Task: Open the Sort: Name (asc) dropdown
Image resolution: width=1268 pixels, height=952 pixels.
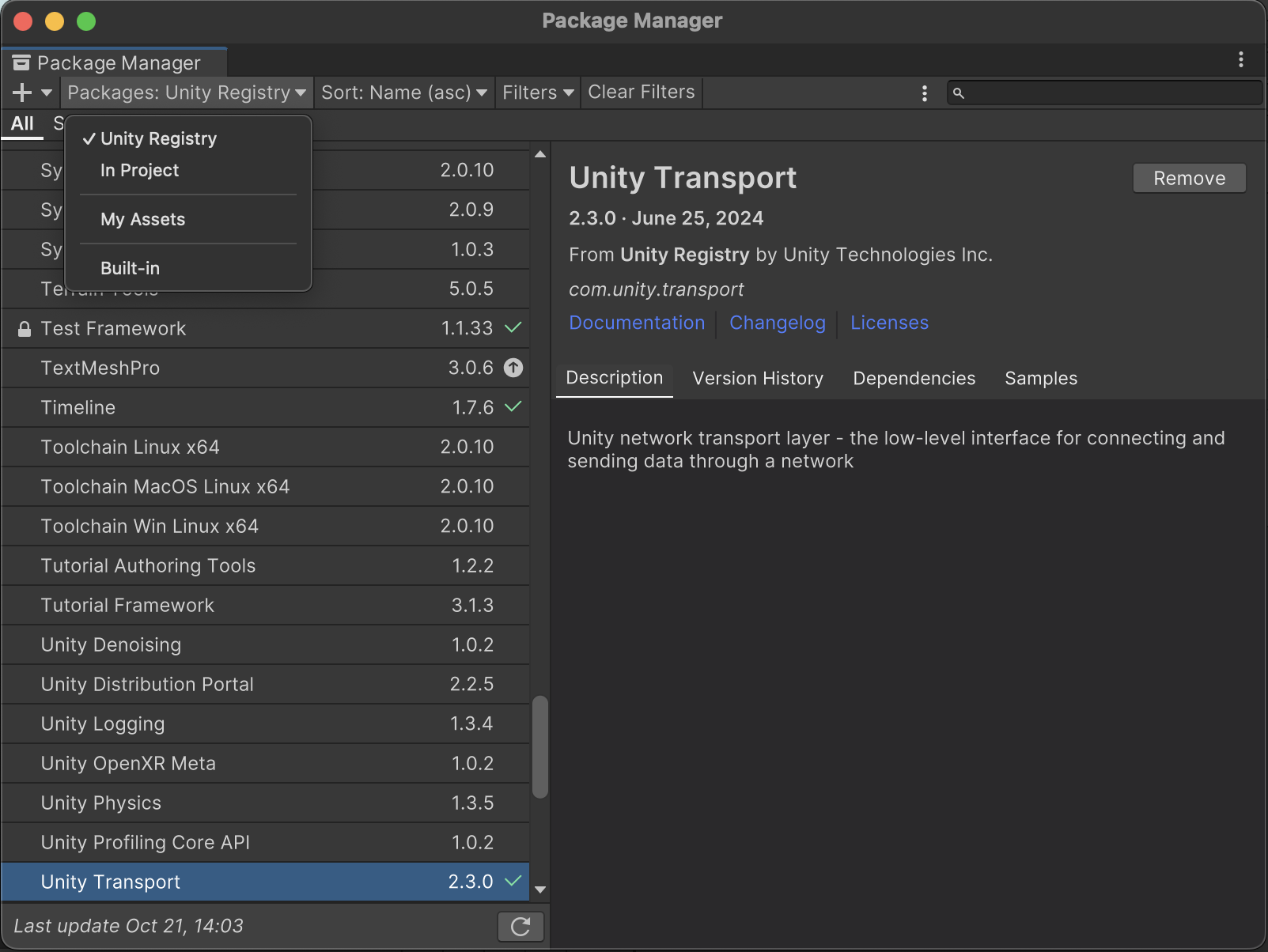Action: point(403,92)
